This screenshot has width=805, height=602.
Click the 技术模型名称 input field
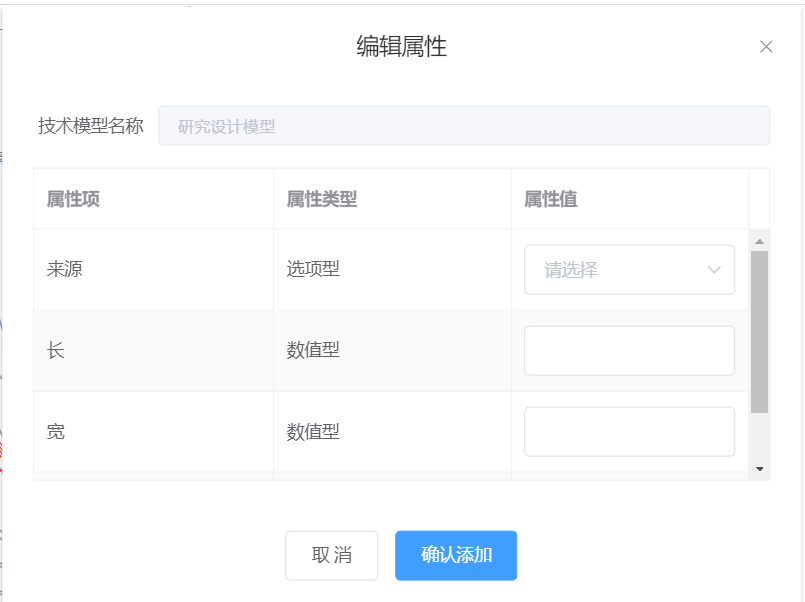coord(464,126)
